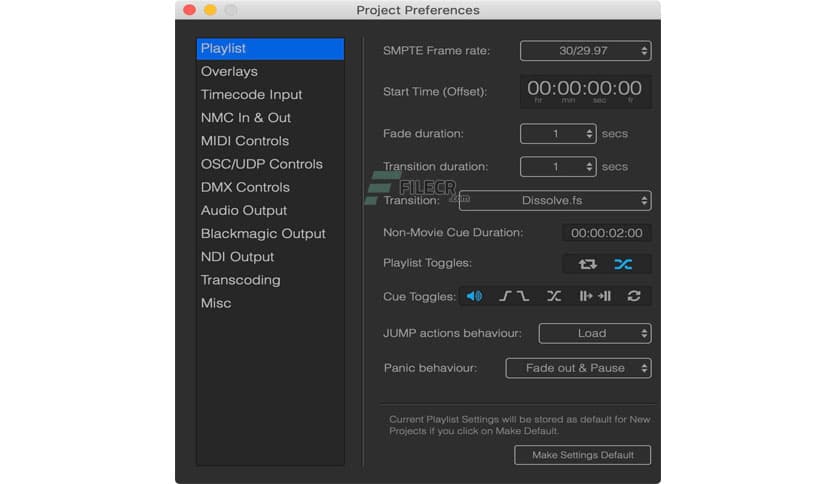Open SMPTE Frame rate dropdown
This screenshot has height=484, width=836.
[585, 50]
